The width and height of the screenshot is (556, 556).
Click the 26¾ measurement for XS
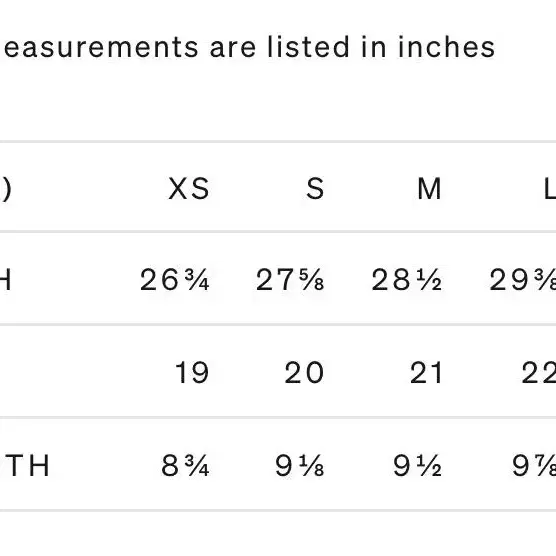tap(174, 280)
